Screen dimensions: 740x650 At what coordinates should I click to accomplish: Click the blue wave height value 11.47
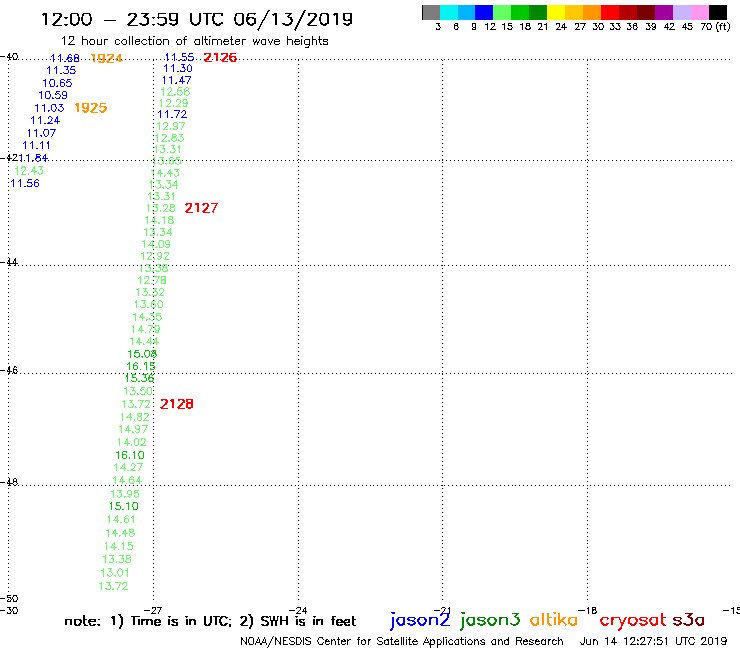[177, 80]
